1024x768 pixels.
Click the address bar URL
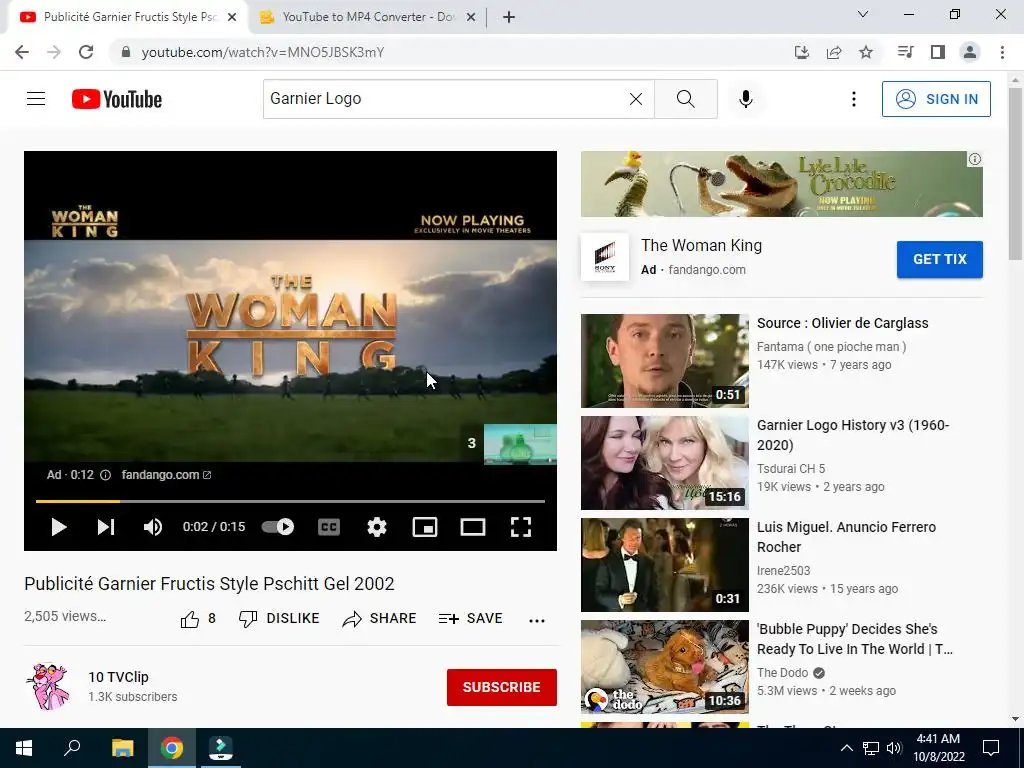263,52
